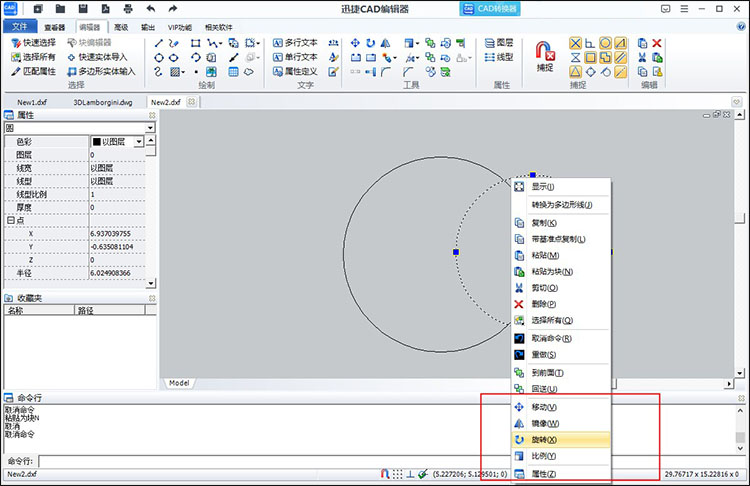Select the revision Cloud tool
Image resolution: width=750 pixels, height=486 pixels.
tap(249, 72)
